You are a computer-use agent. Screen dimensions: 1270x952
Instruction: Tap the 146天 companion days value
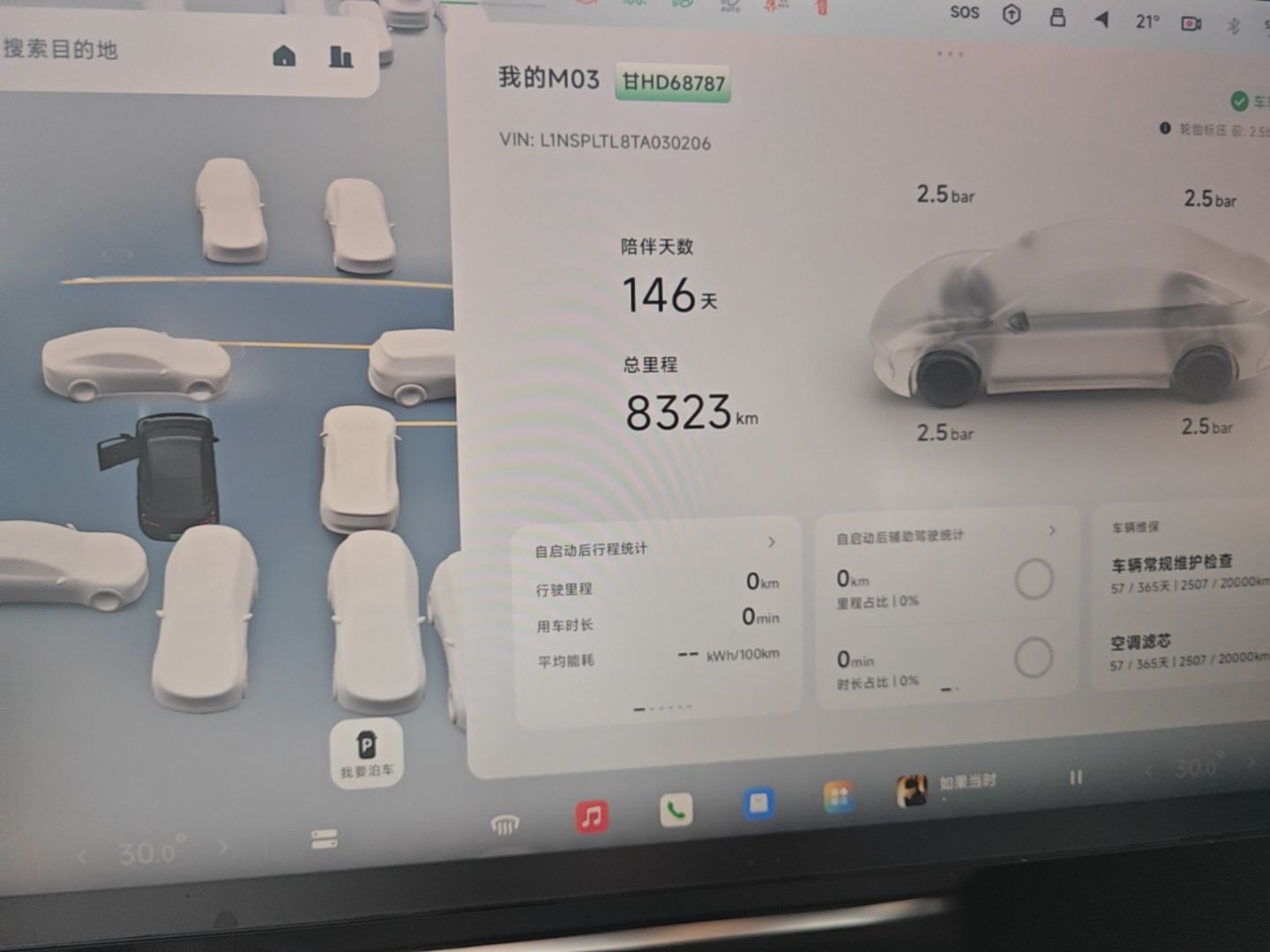pos(670,294)
